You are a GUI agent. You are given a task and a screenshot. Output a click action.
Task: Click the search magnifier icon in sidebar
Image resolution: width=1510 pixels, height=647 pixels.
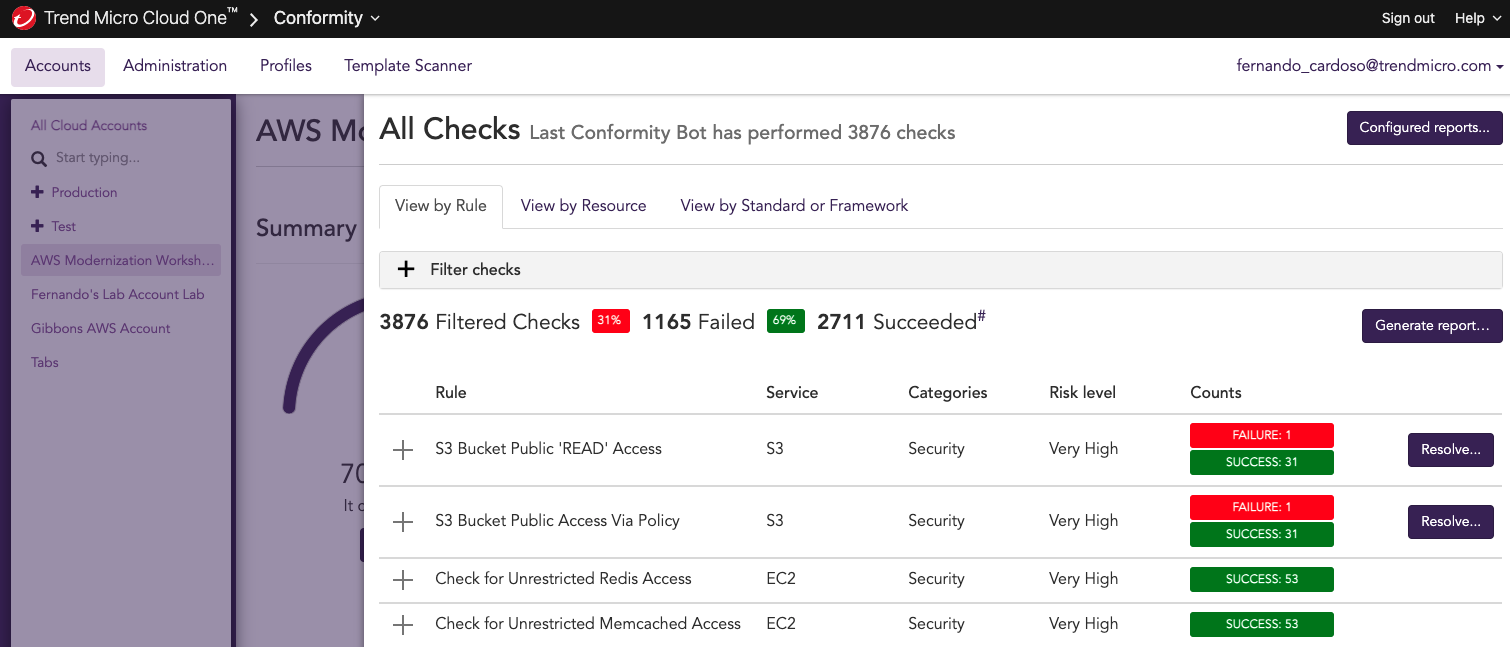click(x=39, y=158)
